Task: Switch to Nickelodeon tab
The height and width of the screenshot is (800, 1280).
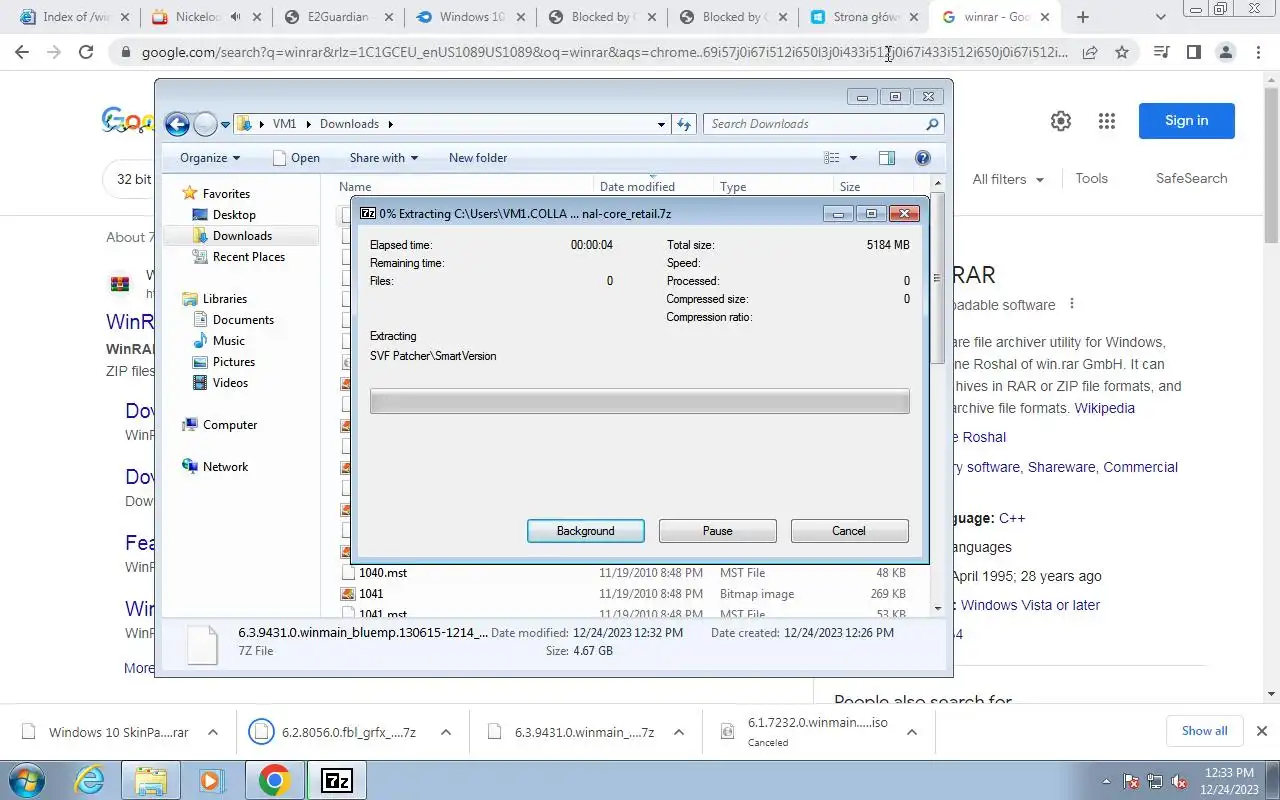Action: click(206, 17)
